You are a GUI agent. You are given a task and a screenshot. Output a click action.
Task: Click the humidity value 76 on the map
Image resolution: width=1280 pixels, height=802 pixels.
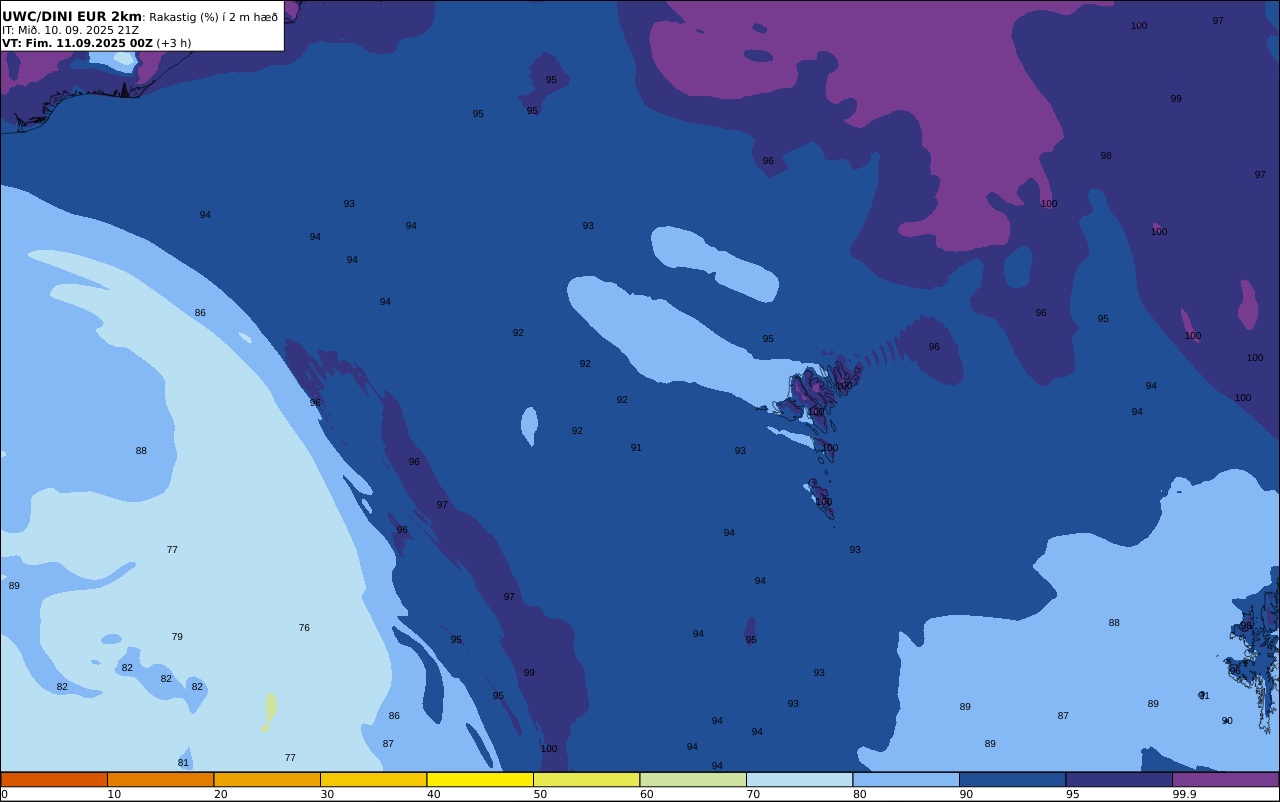coord(304,628)
